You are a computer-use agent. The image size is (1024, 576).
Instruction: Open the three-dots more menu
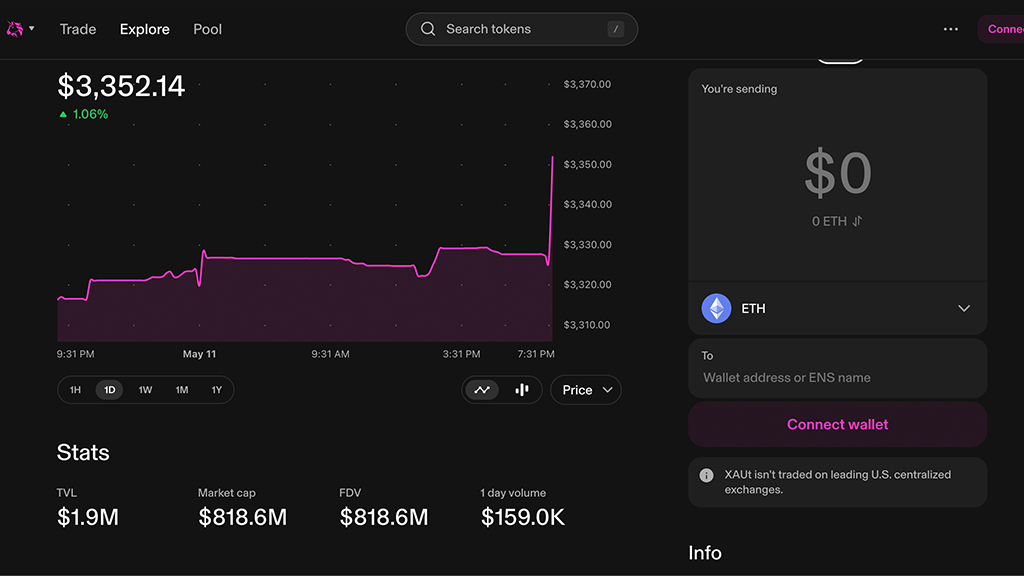tap(950, 29)
